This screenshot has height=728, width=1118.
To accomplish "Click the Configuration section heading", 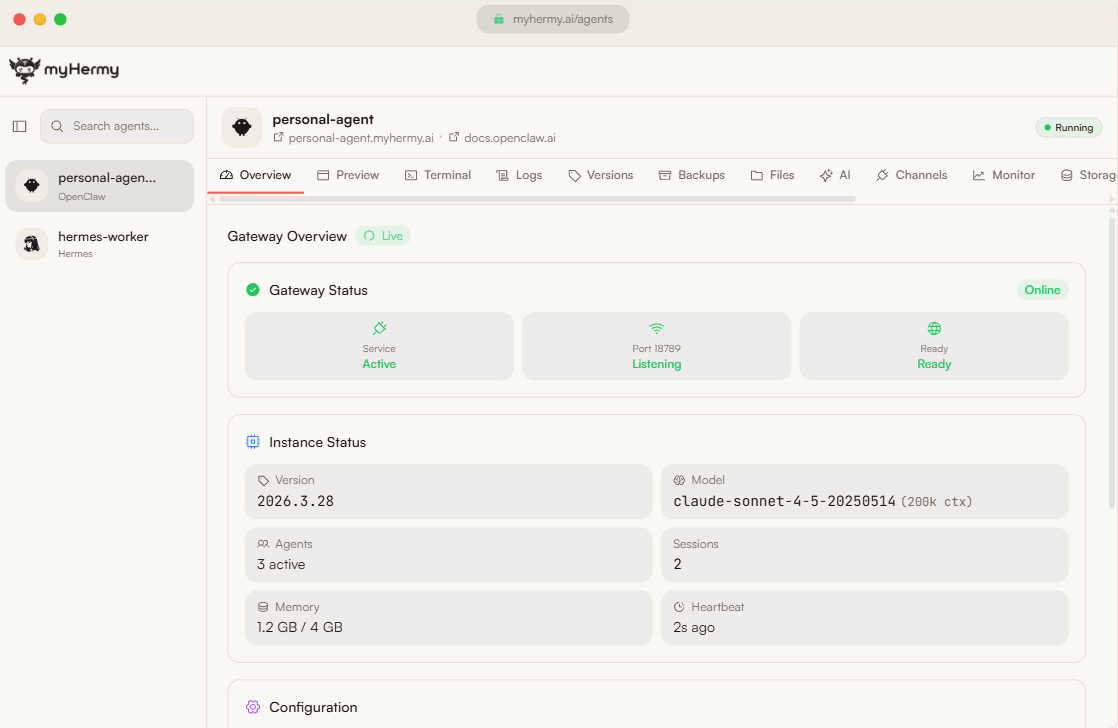I will click(313, 707).
